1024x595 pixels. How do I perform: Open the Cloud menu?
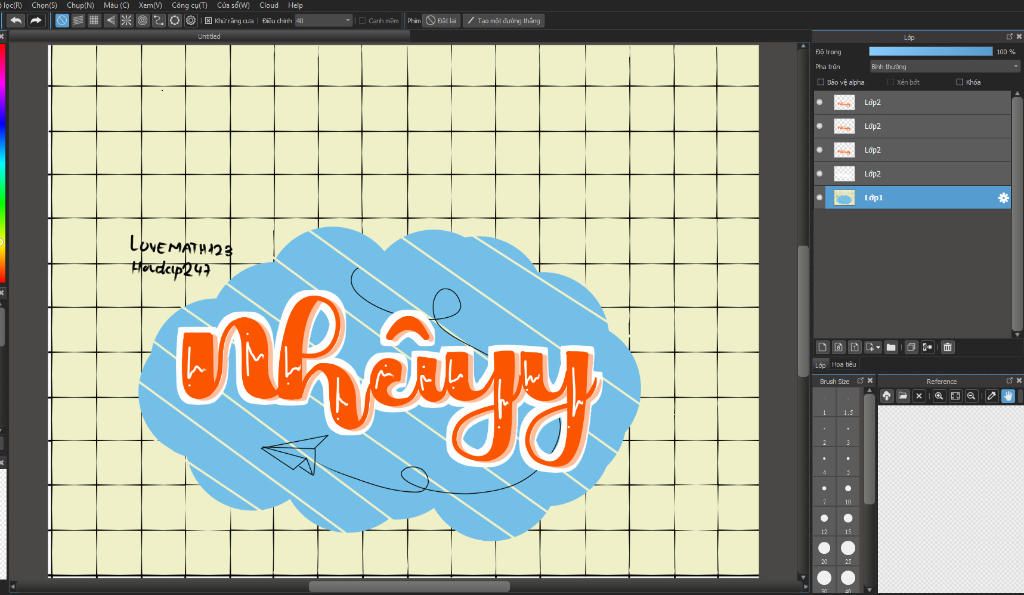pyautogui.click(x=268, y=5)
